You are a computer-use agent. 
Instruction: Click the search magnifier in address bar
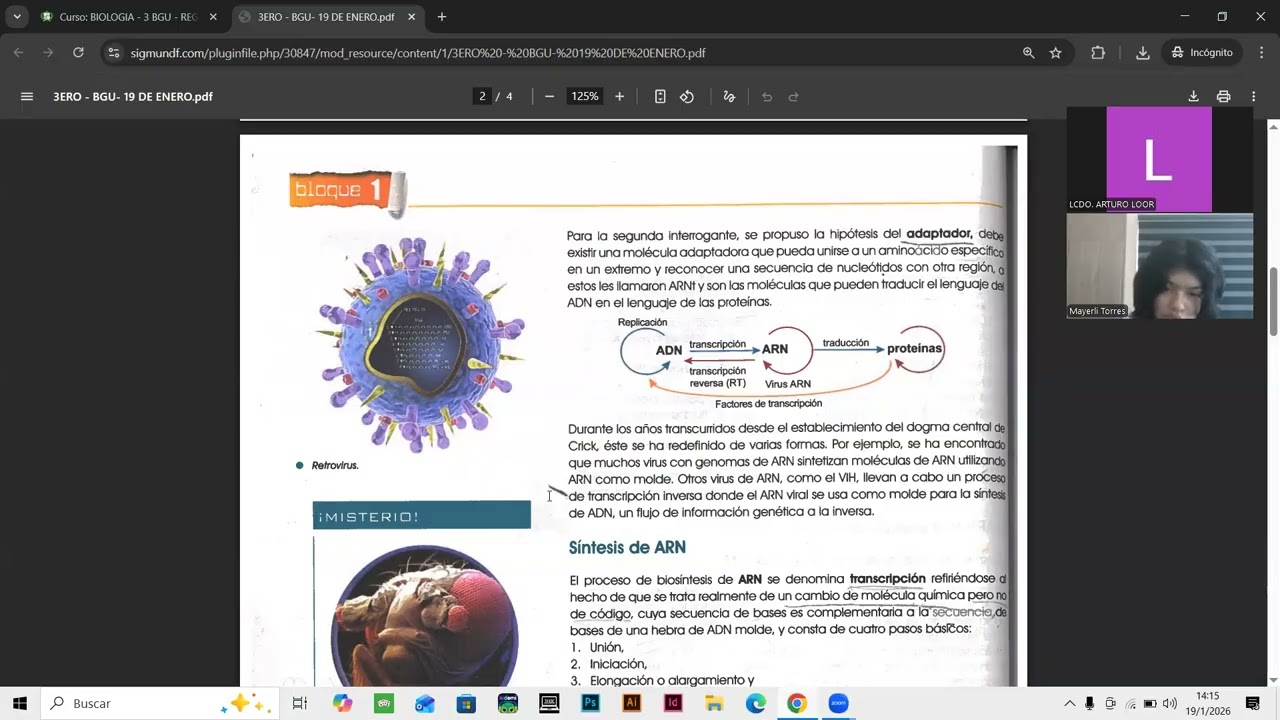[1029, 53]
